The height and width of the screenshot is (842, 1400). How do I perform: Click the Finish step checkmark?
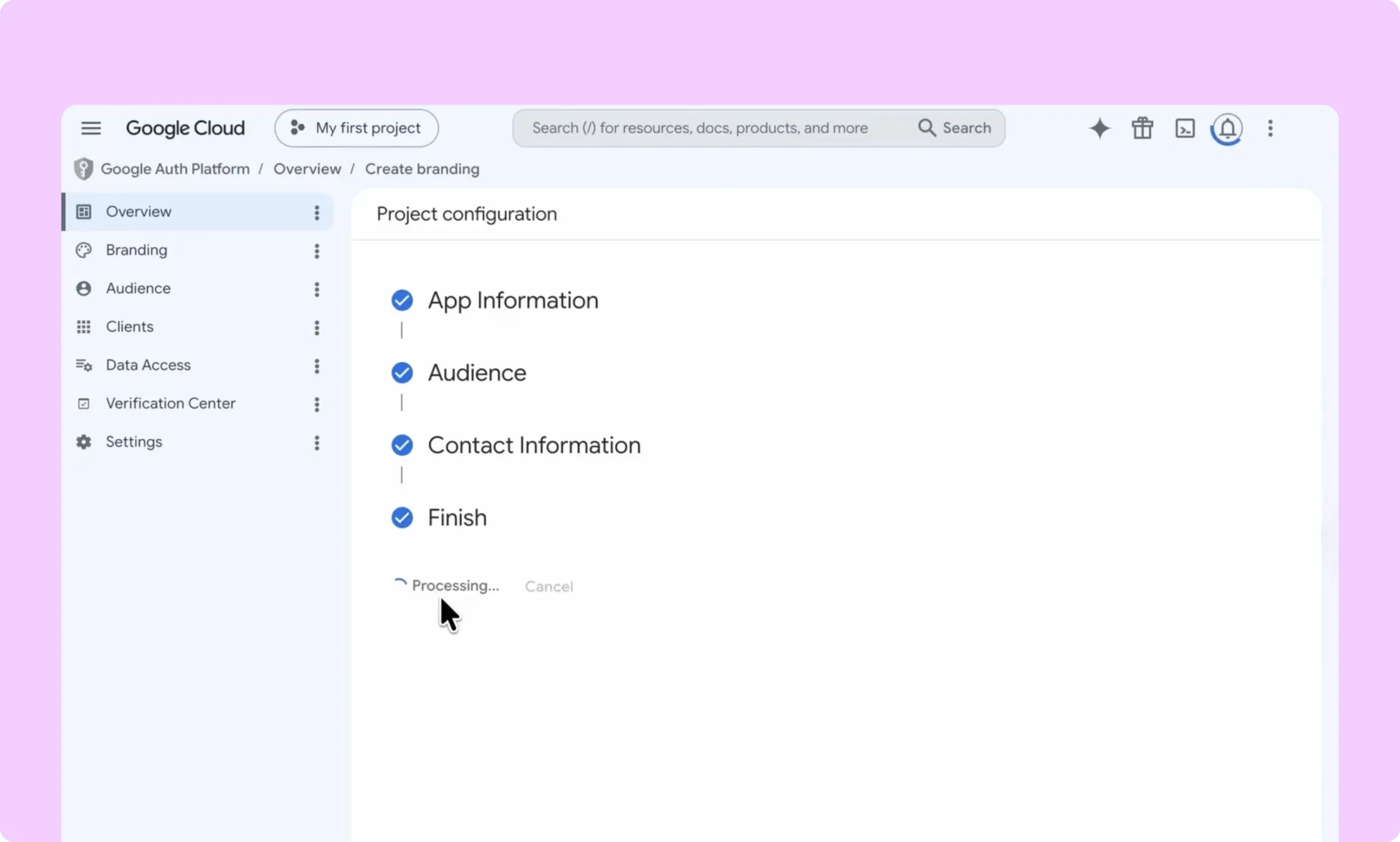point(402,517)
